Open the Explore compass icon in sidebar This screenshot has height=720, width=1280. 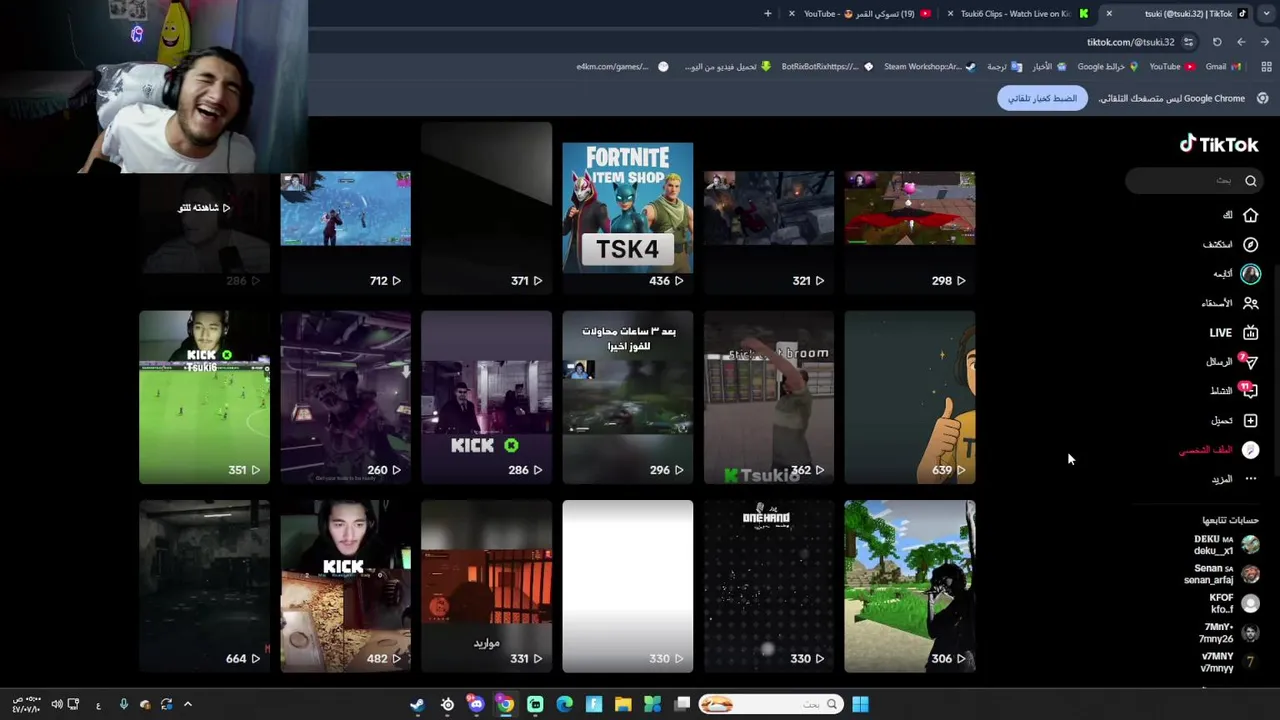click(1250, 244)
